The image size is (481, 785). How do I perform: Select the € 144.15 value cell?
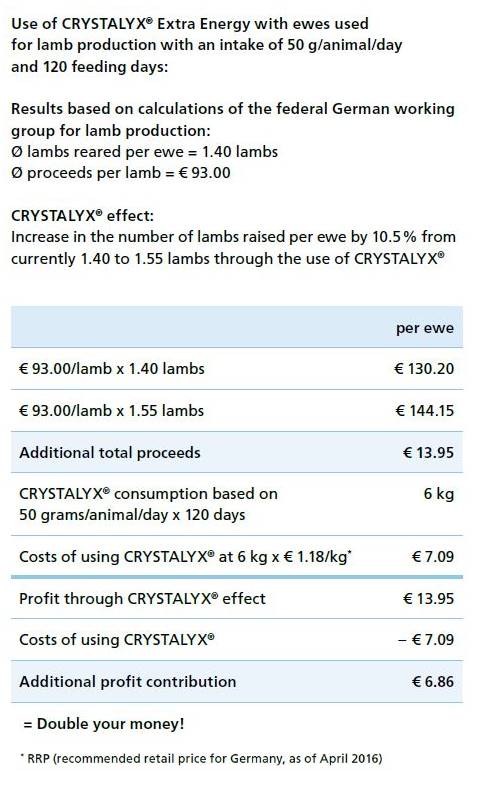tap(424, 411)
